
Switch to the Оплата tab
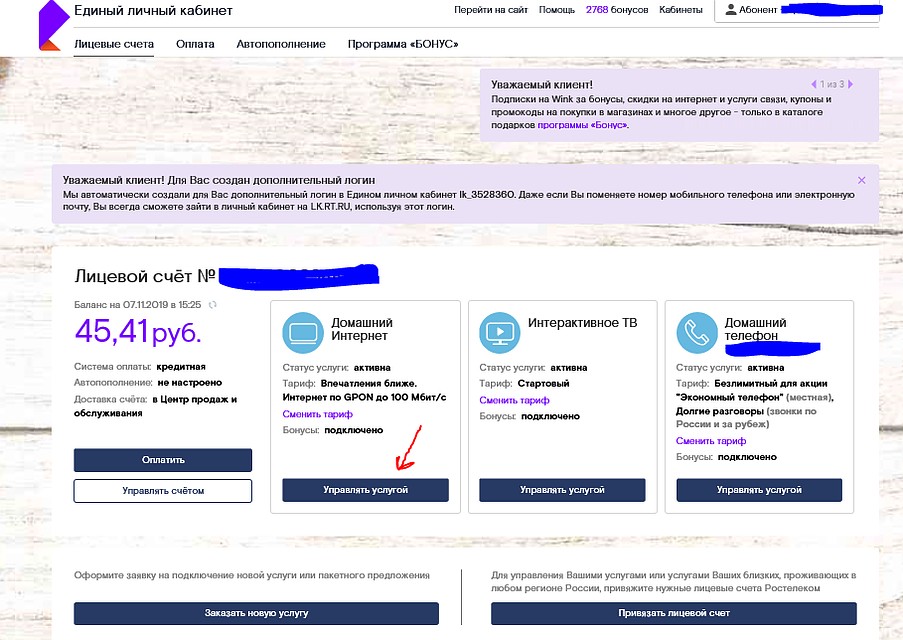[x=195, y=44]
